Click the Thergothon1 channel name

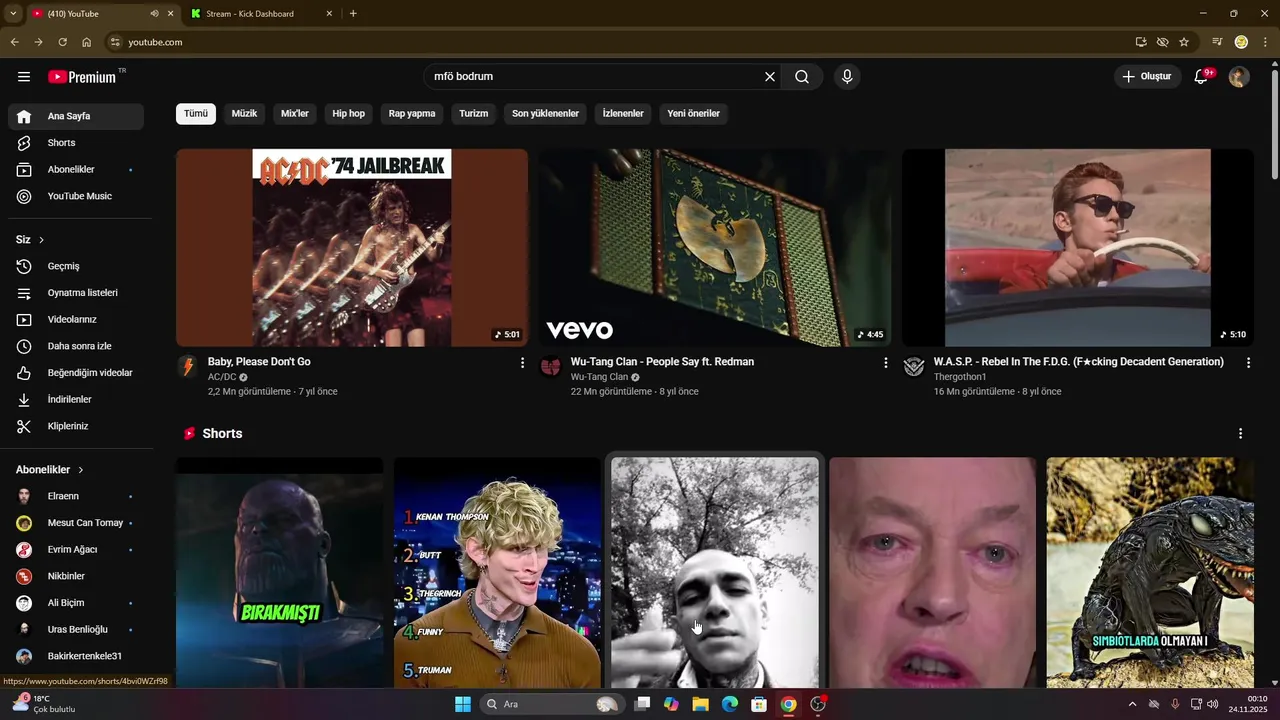[960, 377]
